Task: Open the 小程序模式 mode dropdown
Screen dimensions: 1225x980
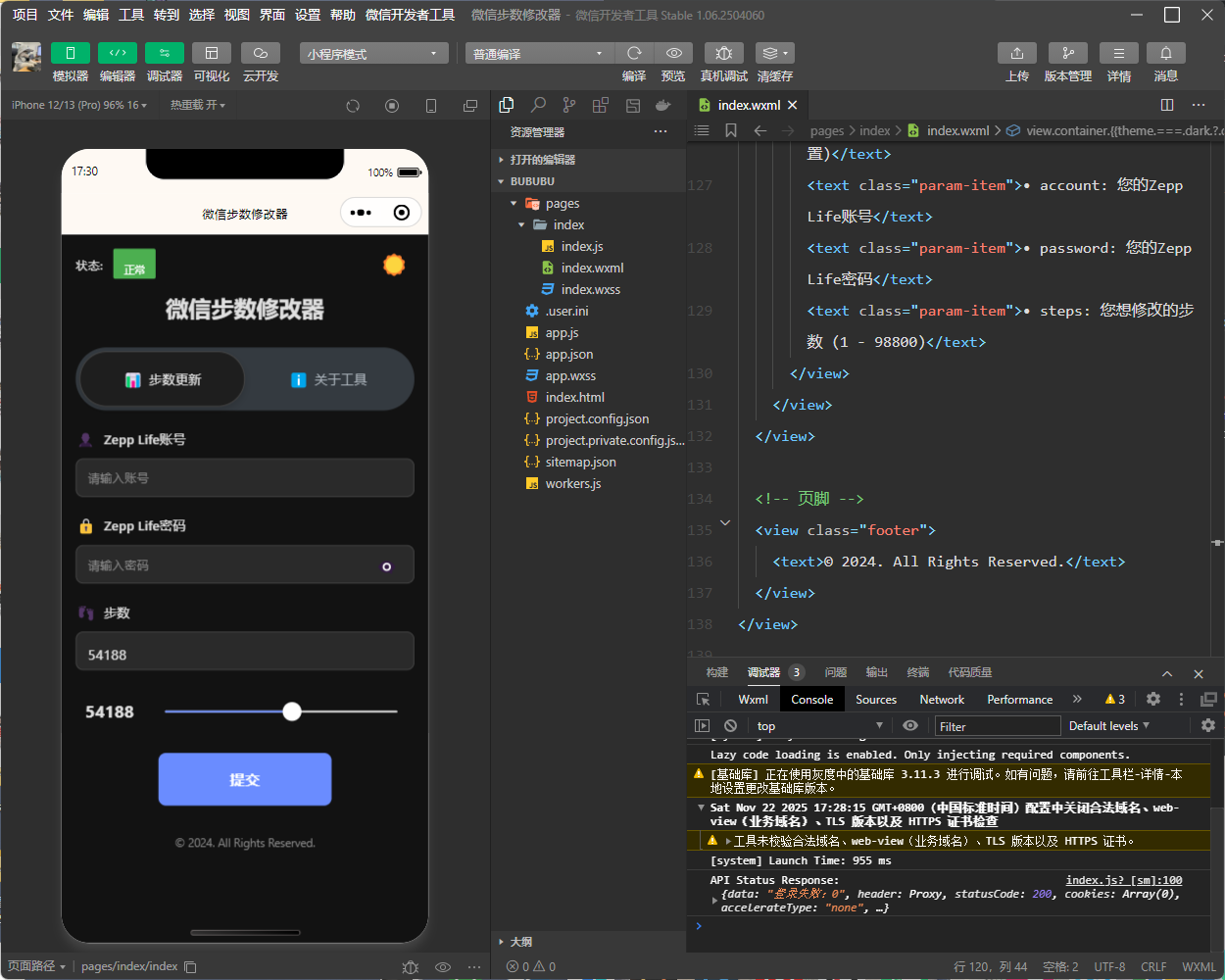Action: pyautogui.click(x=373, y=54)
